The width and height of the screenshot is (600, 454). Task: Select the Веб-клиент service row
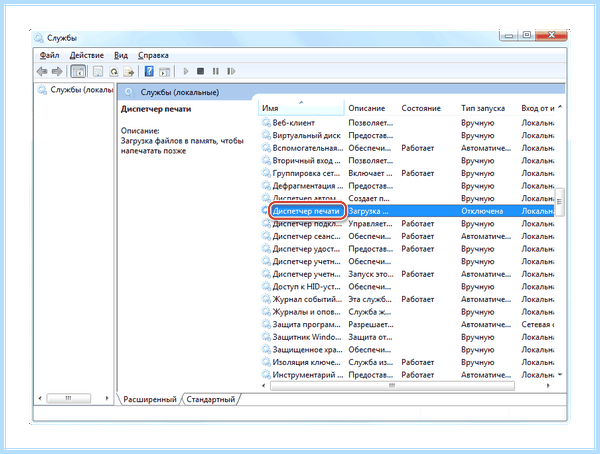click(408, 123)
